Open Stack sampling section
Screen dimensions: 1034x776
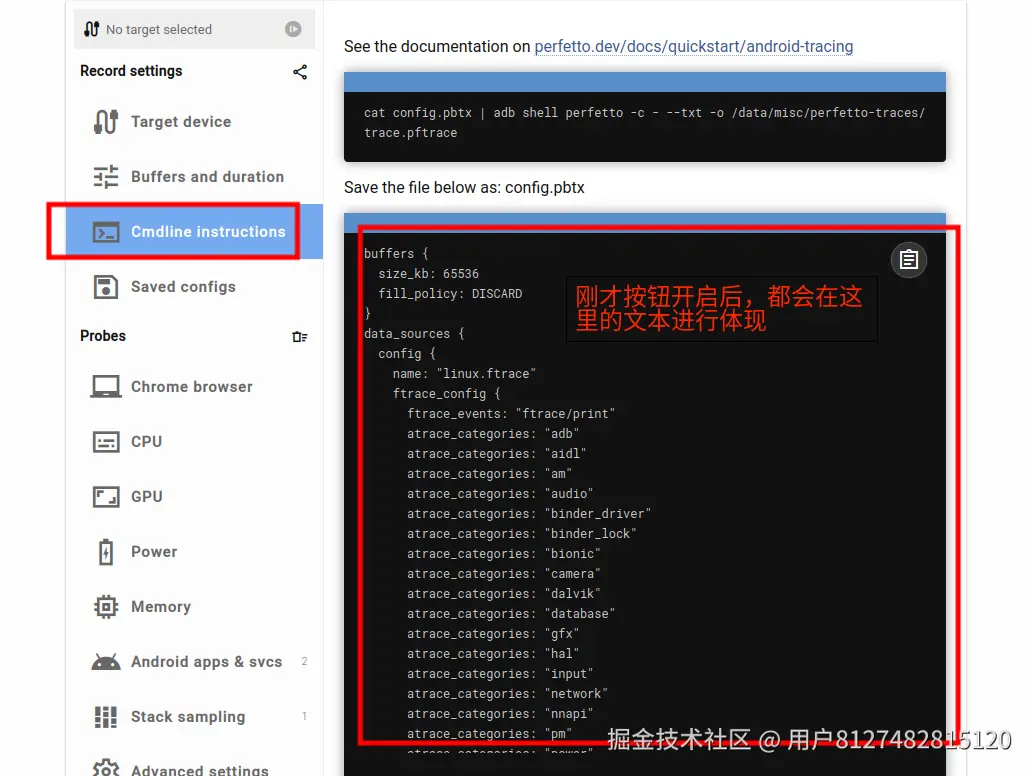194,717
